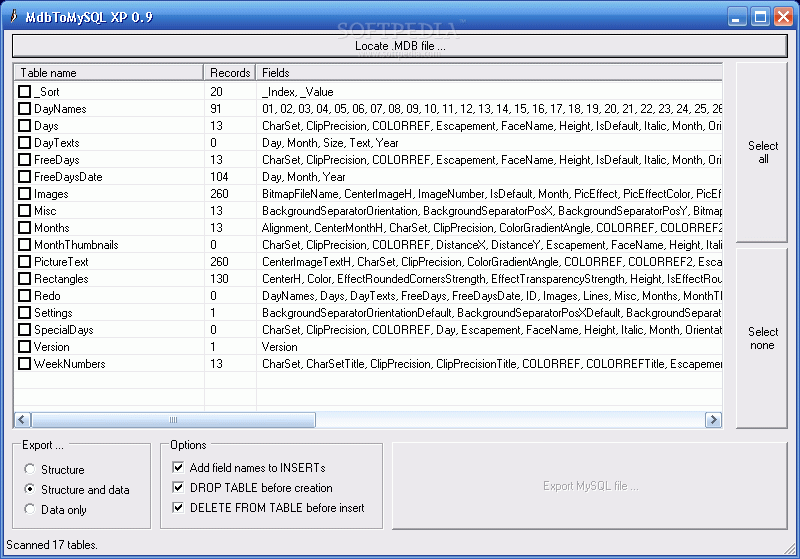The width and height of the screenshot is (800, 559).
Task: Check the WeekNumbers table checkbox
Action: [x=24, y=364]
